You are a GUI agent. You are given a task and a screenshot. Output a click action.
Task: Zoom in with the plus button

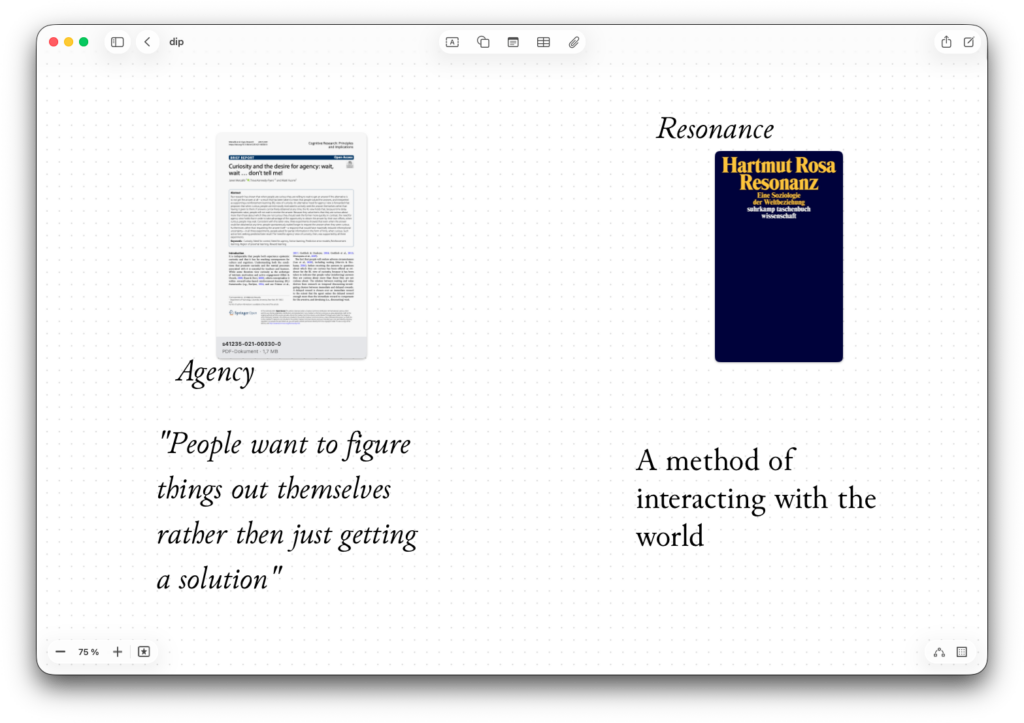click(117, 652)
